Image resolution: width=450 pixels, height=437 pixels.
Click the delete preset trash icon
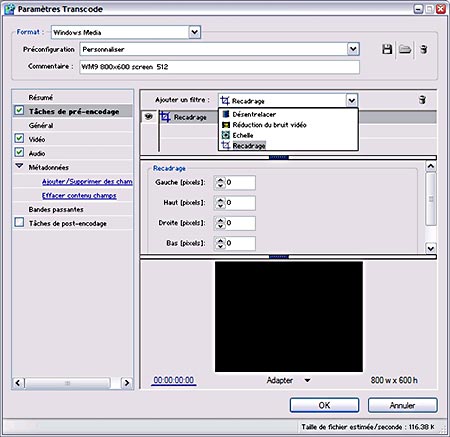pyautogui.click(x=423, y=50)
